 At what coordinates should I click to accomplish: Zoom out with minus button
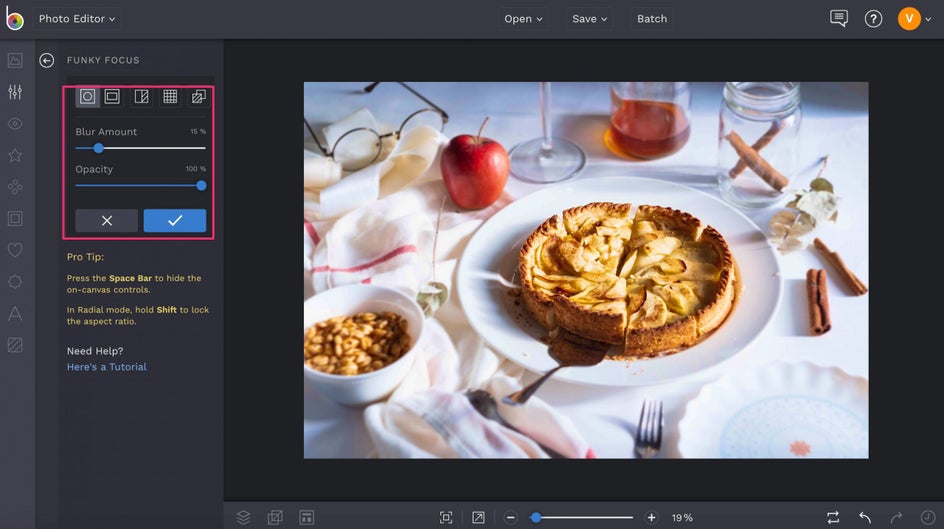pos(511,518)
